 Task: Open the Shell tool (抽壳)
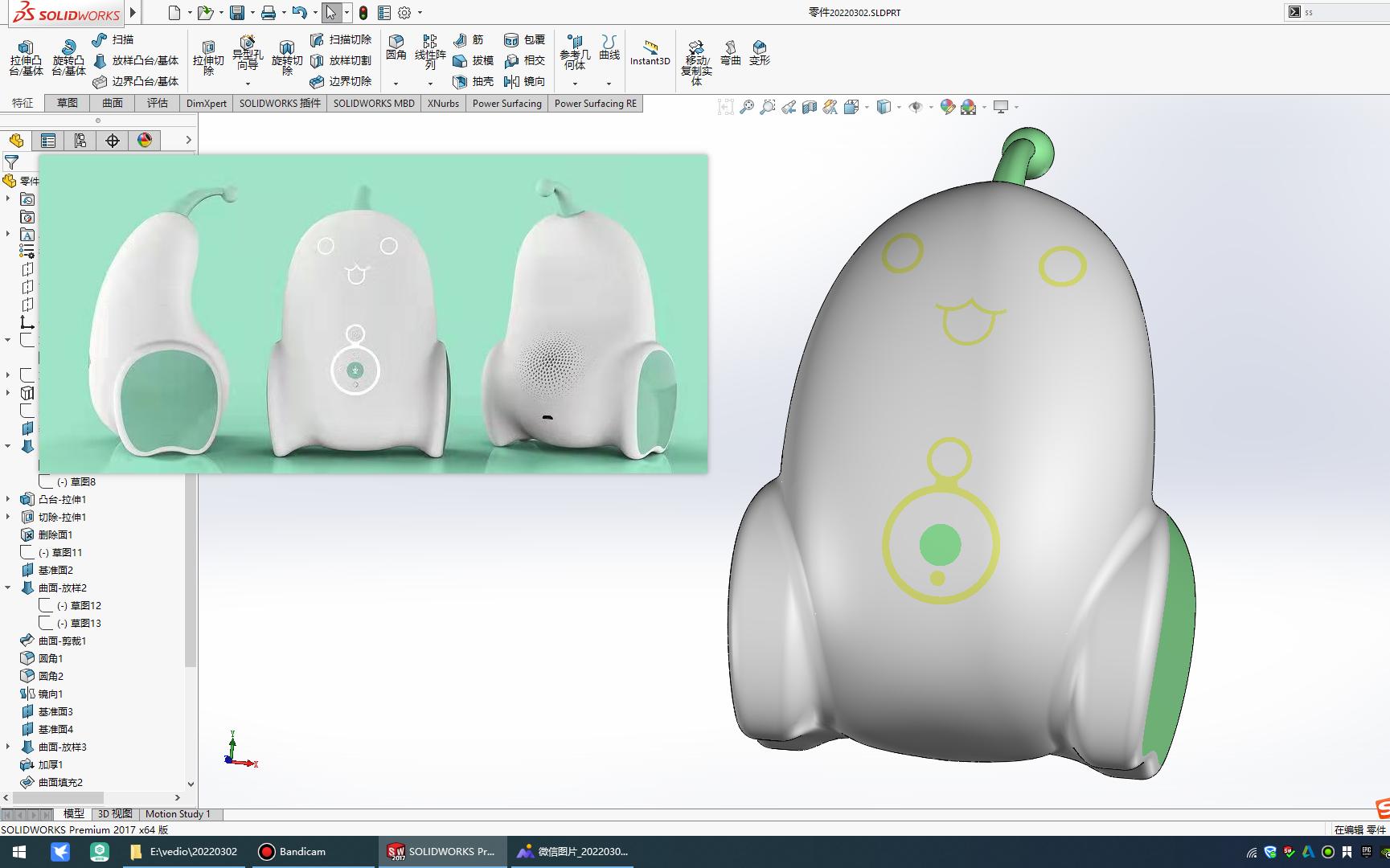(x=474, y=81)
